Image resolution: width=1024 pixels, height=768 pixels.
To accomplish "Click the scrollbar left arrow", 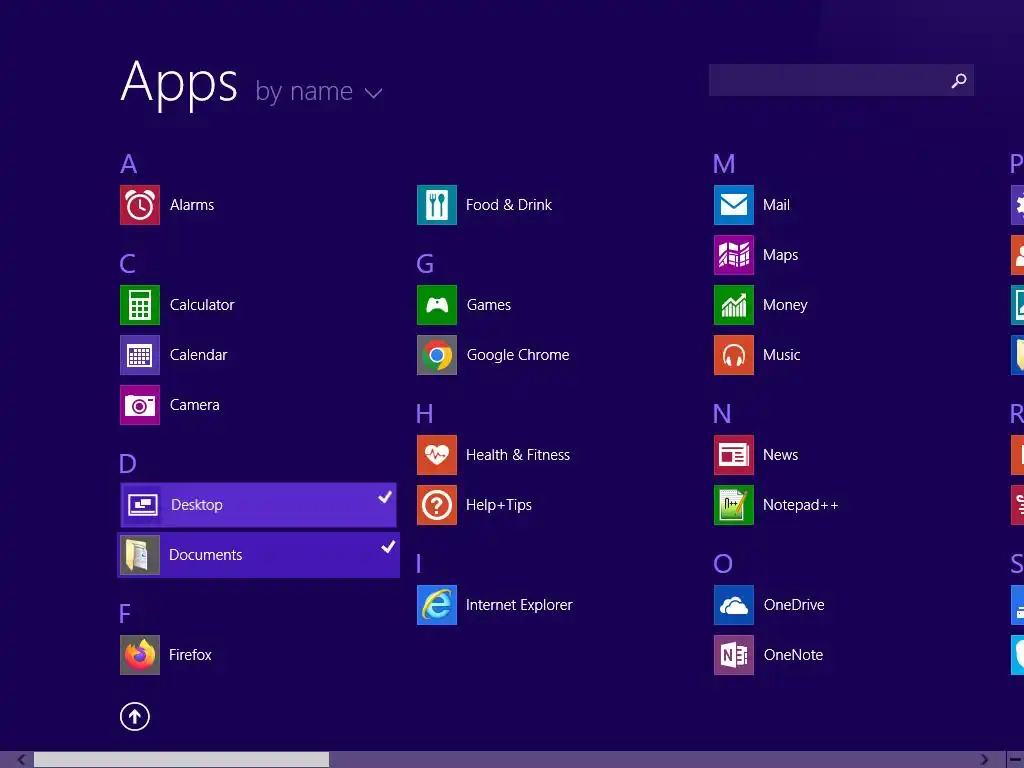I will click(22, 760).
